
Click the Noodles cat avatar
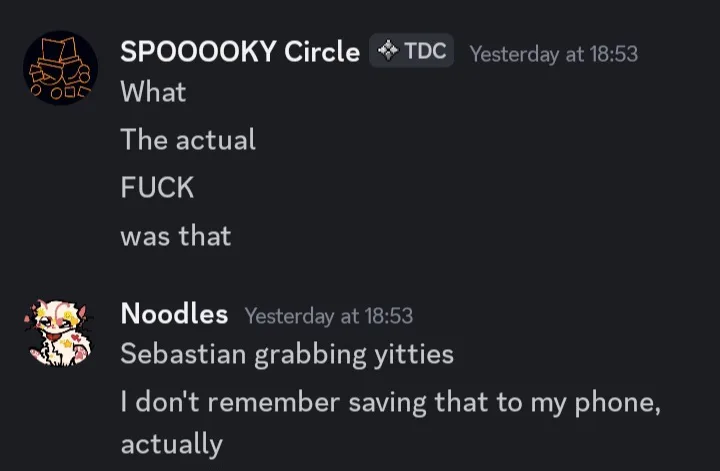[60, 331]
